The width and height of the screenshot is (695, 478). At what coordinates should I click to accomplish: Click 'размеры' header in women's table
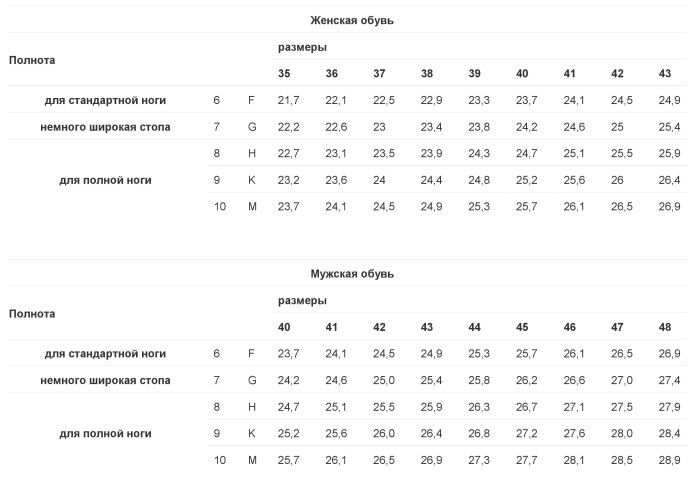302,47
